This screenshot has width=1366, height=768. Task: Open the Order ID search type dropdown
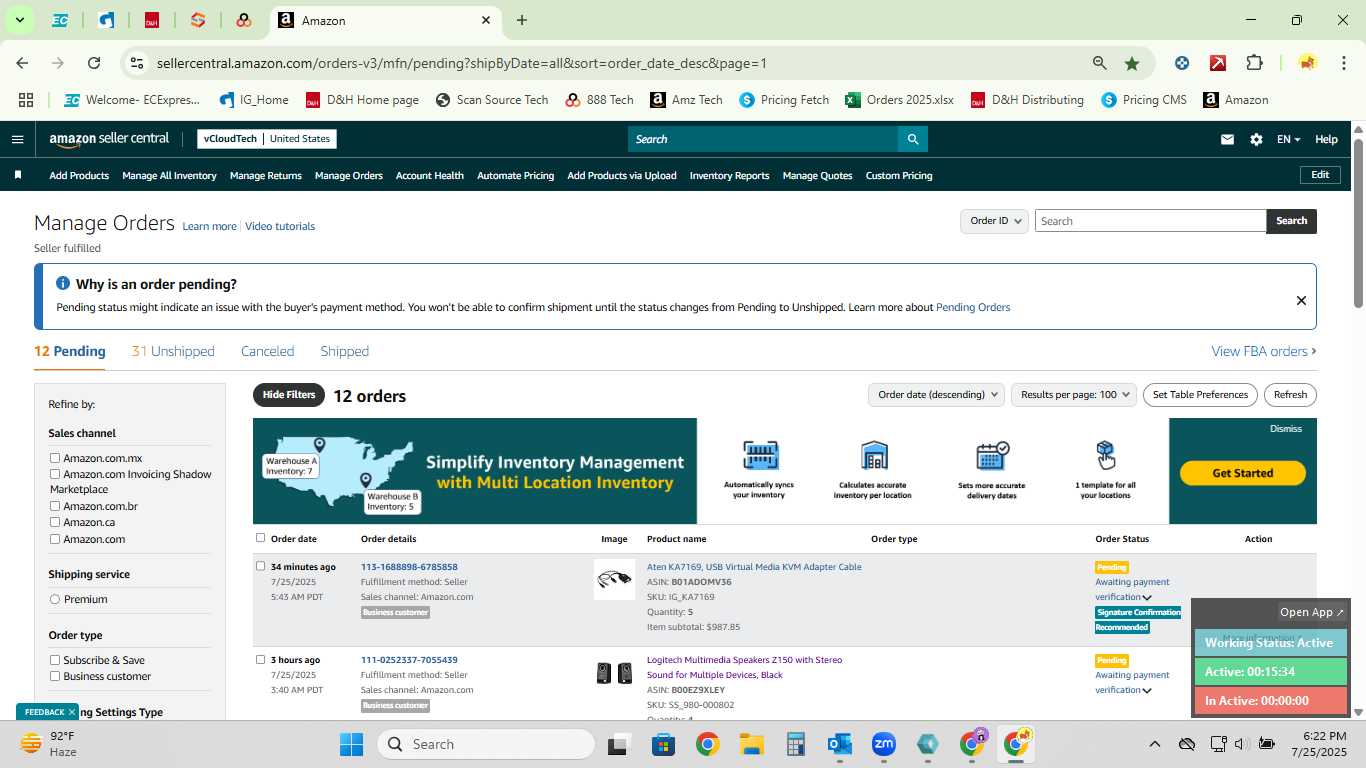[x=994, y=221]
